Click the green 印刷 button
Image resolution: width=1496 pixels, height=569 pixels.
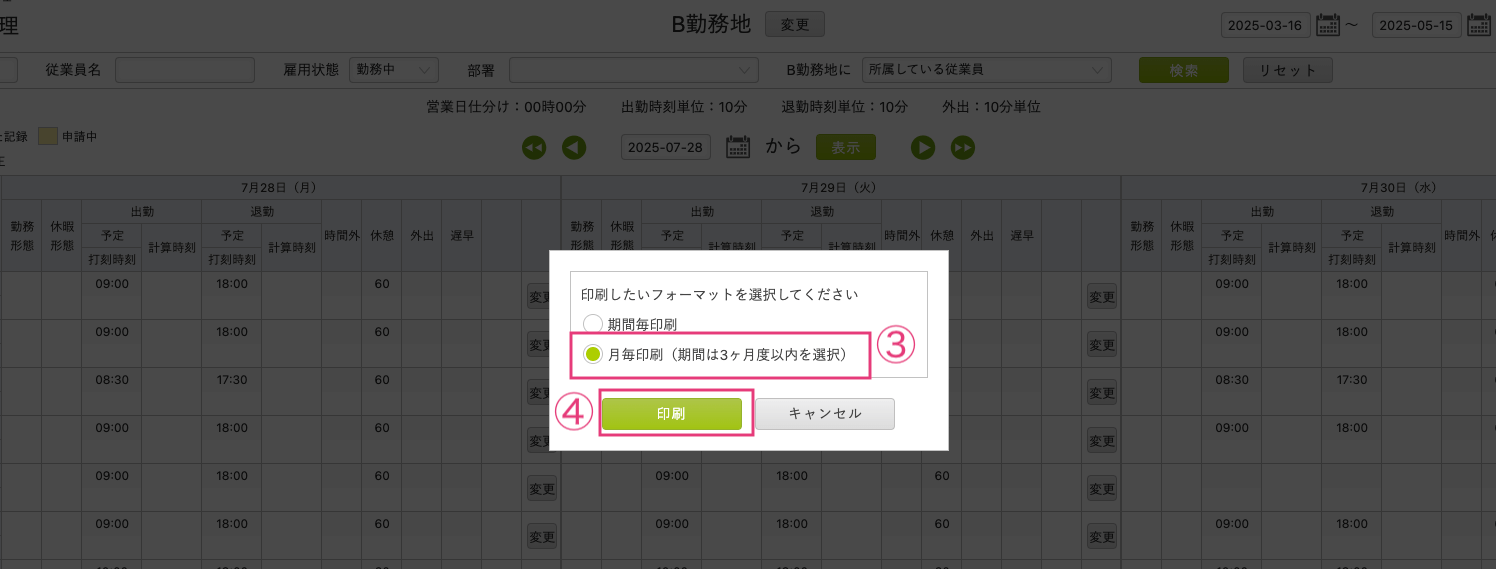pos(671,414)
